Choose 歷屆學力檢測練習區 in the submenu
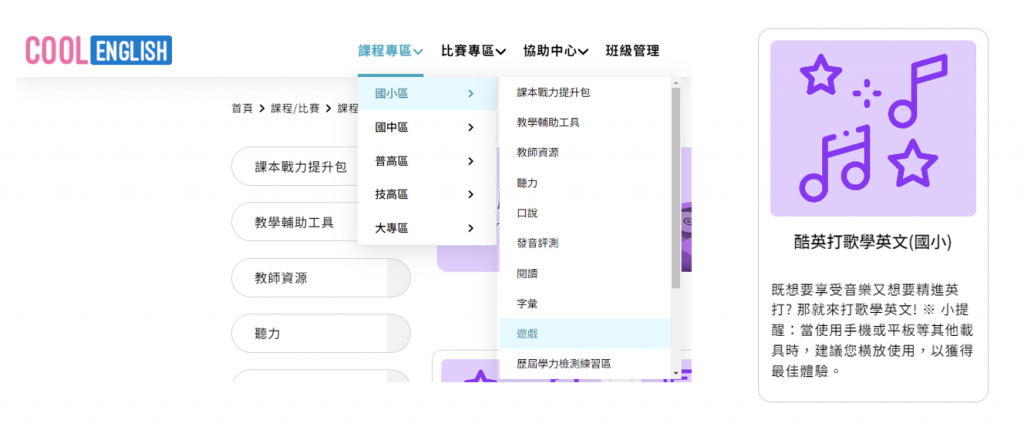1024x430 pixels. tap(584, 363)
